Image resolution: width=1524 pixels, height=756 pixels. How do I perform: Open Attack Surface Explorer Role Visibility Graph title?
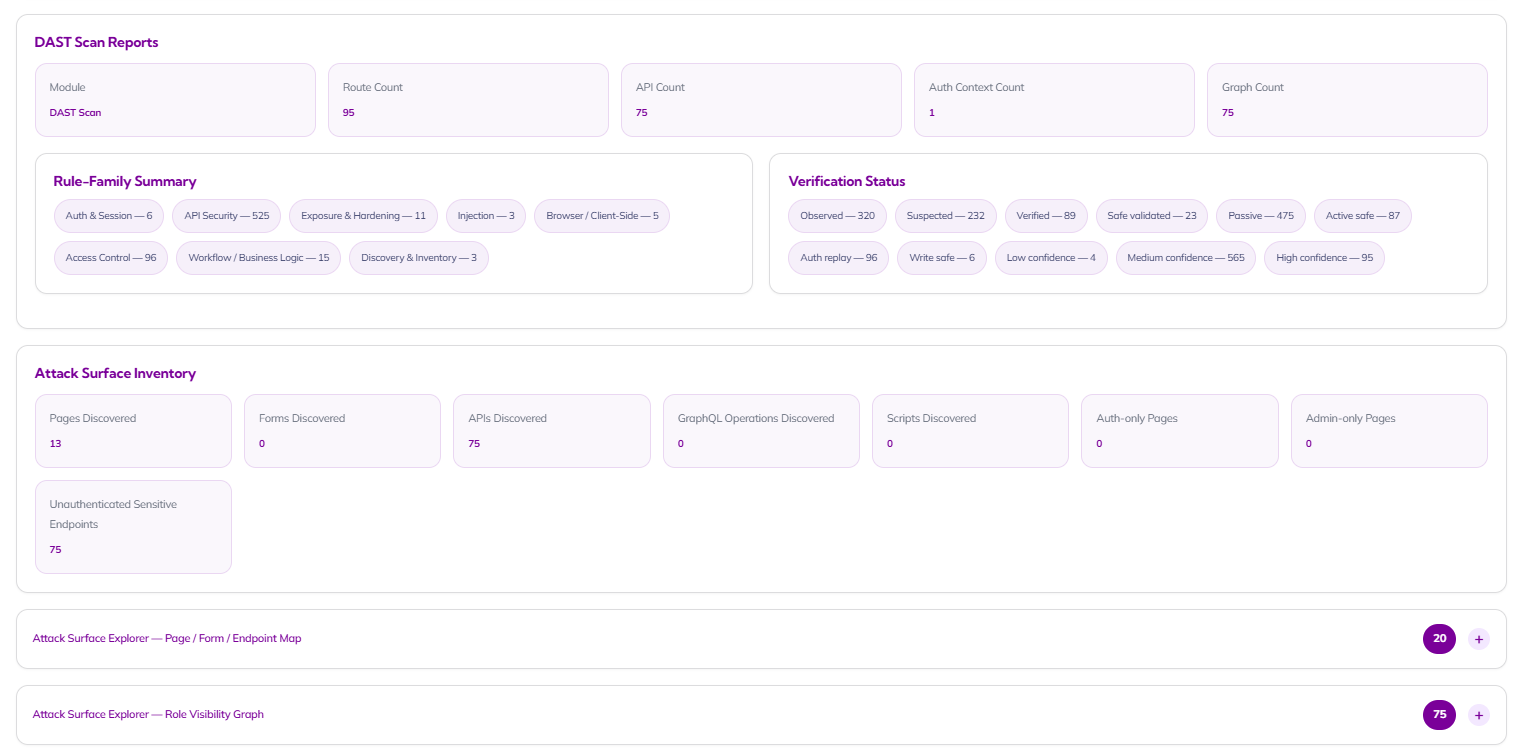coord(148,715)
